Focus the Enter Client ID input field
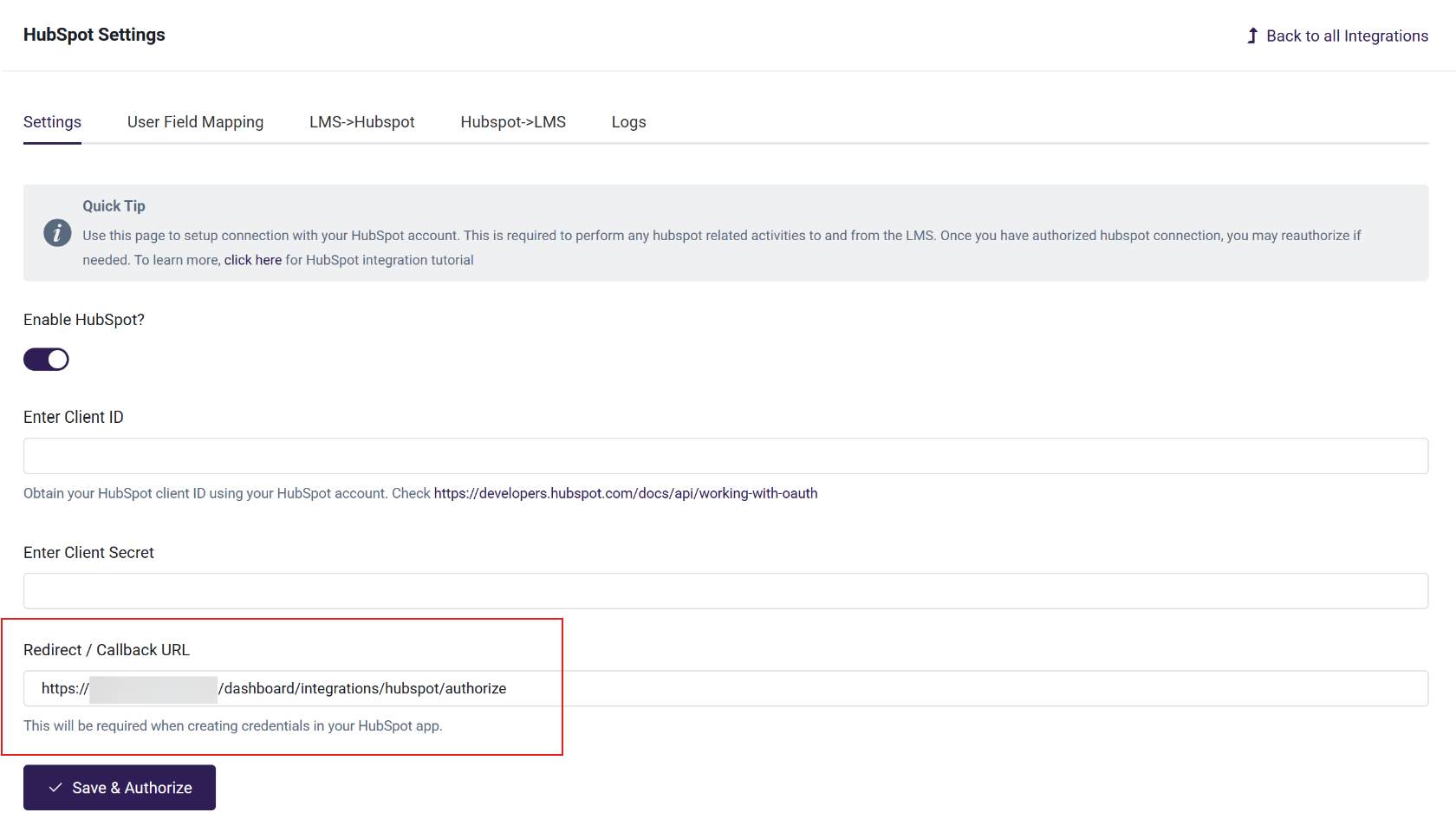 point(725,456)
